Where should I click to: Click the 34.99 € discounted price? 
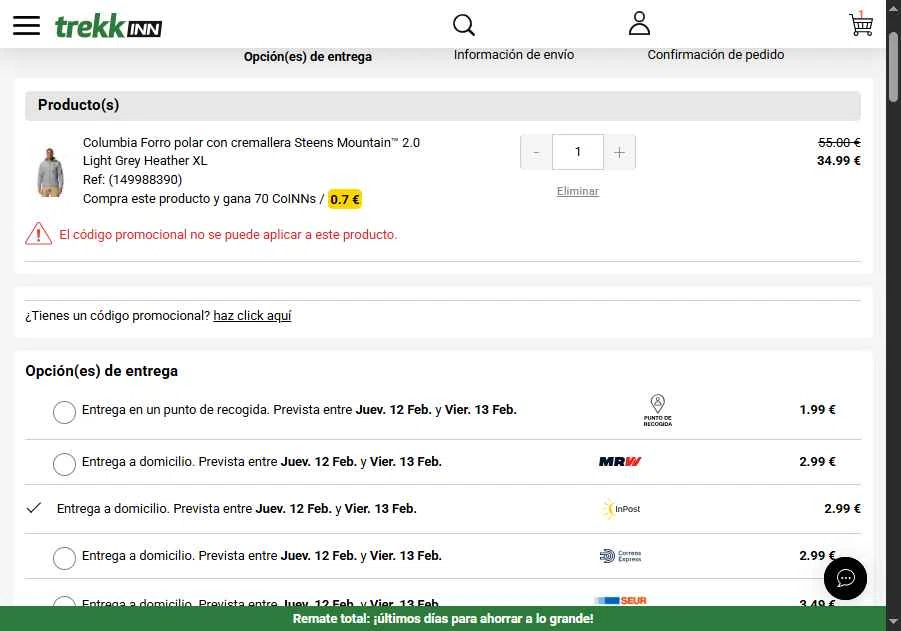838,161
